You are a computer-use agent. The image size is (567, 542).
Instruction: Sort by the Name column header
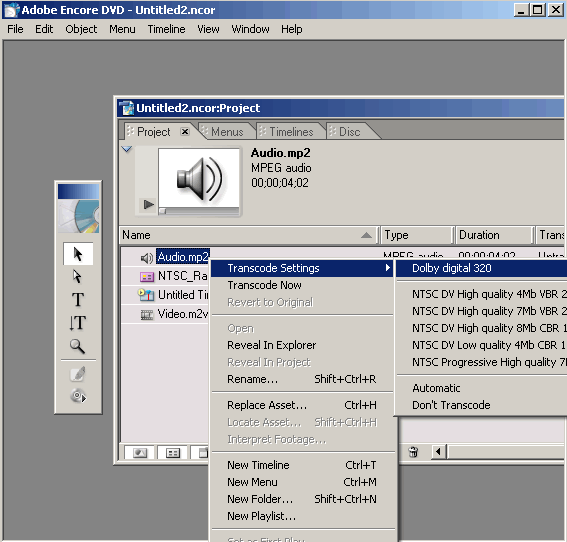point(249,235)
